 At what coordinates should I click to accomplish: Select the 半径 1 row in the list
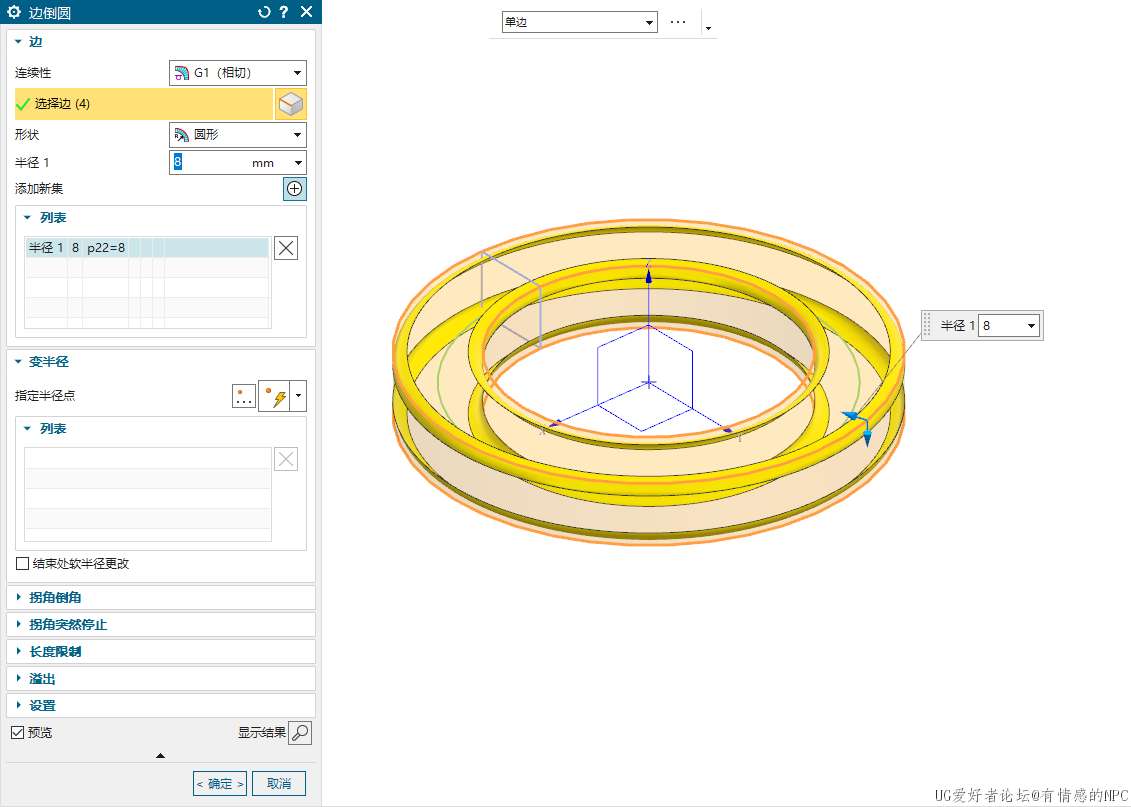tap(146, 248)
